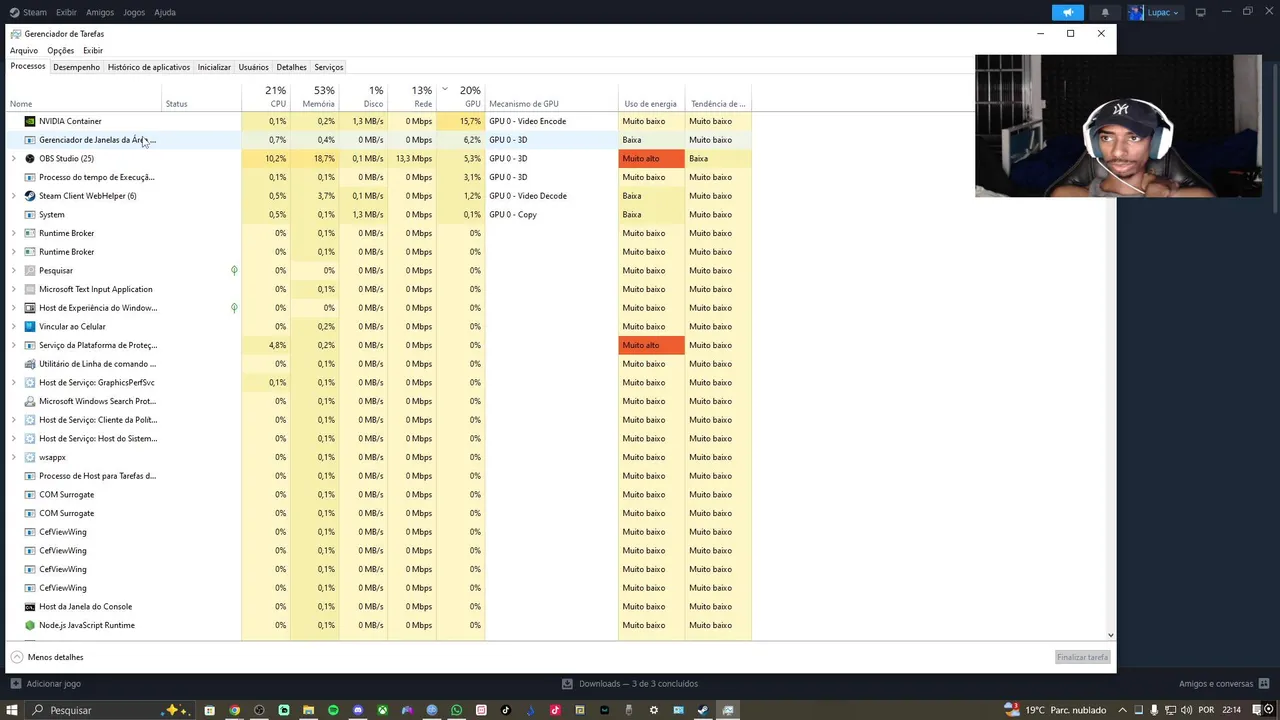Expand Host de Serviço: GraphicsPerfSvc
This screenshot has width=1280, height=720.
[13, 382]
